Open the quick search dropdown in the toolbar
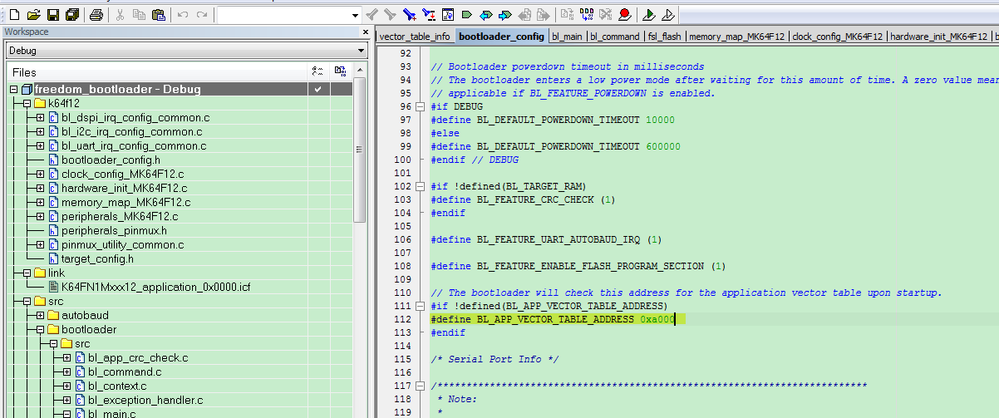The width and height of the screenshot is (999, 418). [356, 15]
